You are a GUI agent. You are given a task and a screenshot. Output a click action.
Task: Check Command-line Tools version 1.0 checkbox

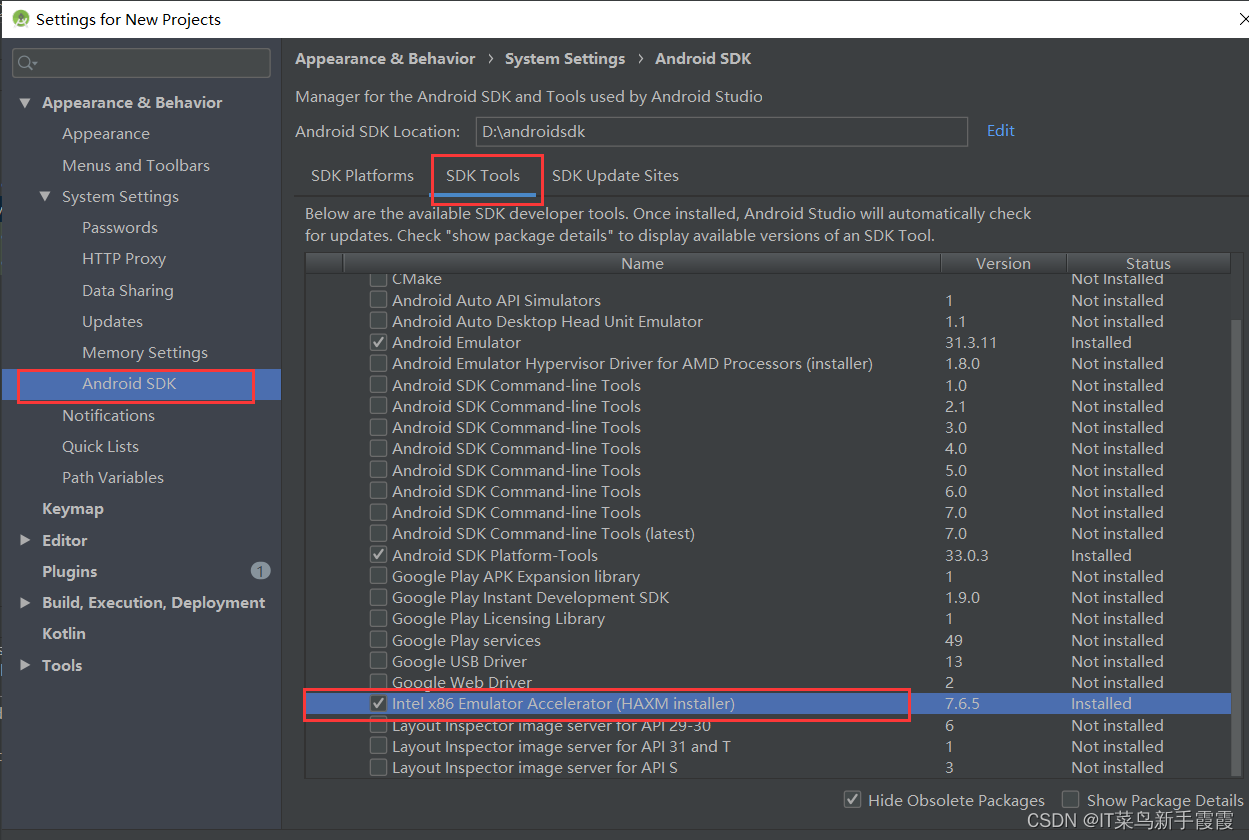(378, 385)
